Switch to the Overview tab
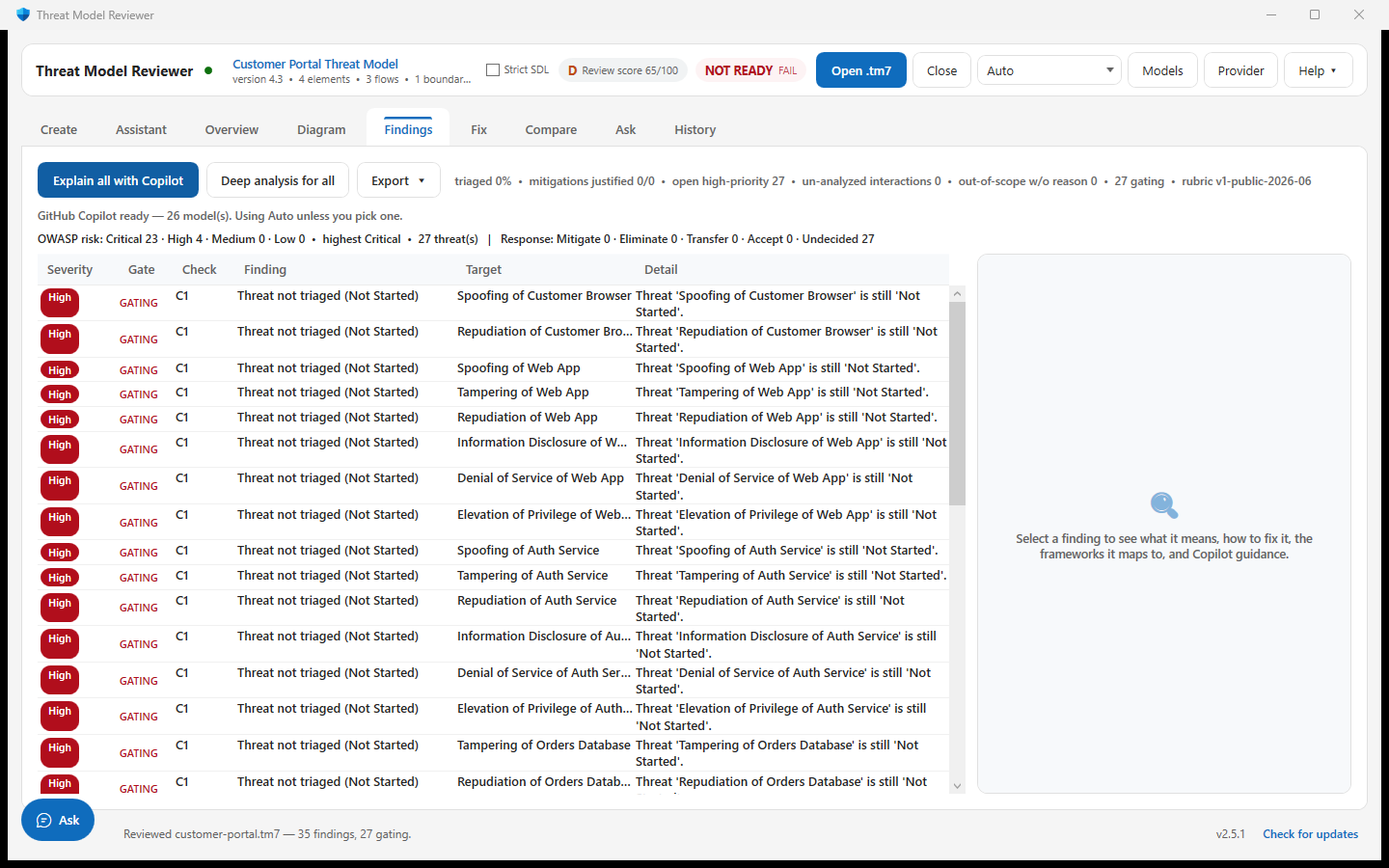Viewport: 1389px width, 868px height. (x=231, y=129)
